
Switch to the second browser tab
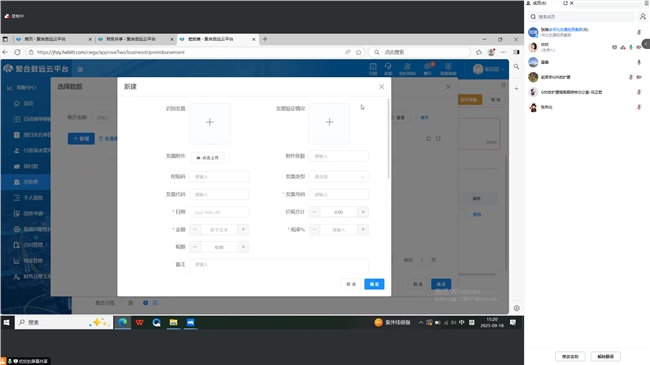pos(135,39)
